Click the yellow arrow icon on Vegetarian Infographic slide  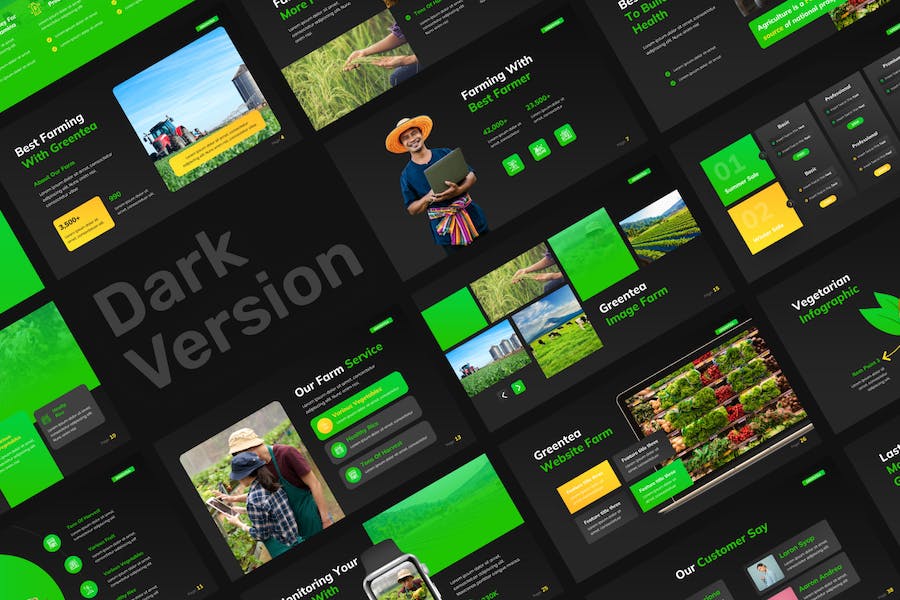890,352
